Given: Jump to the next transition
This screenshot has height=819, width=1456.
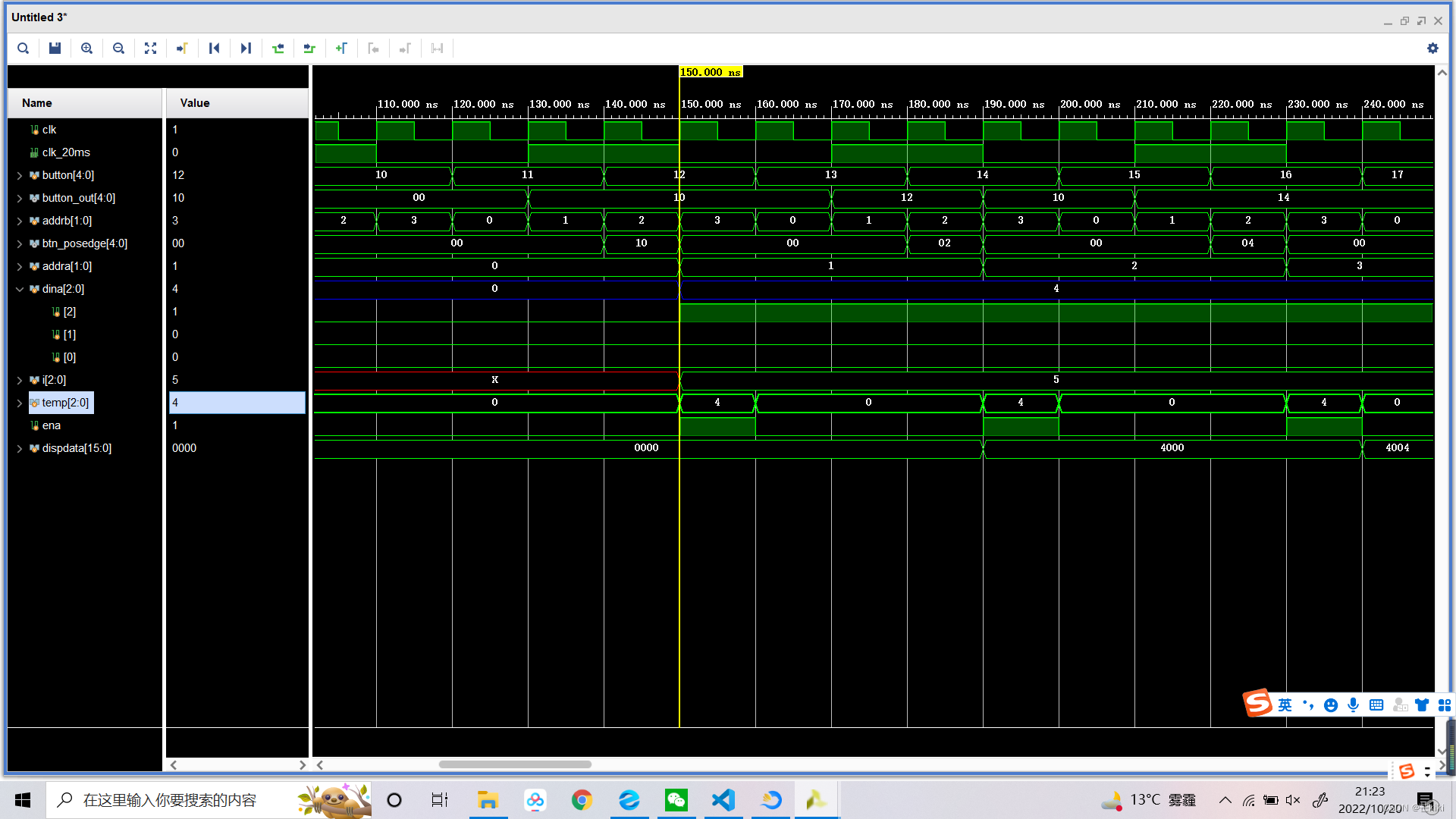Looking at the screenshot, I should click(309, 49).
